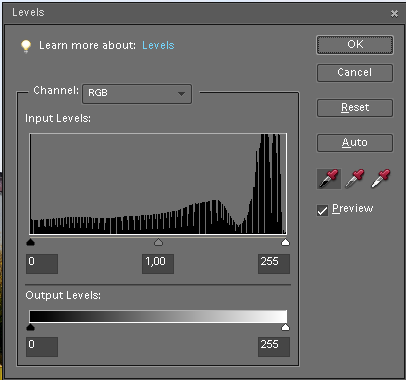Open the Channel RGB dropdown
Screen dimensions: 406x380
coord(137,93)
